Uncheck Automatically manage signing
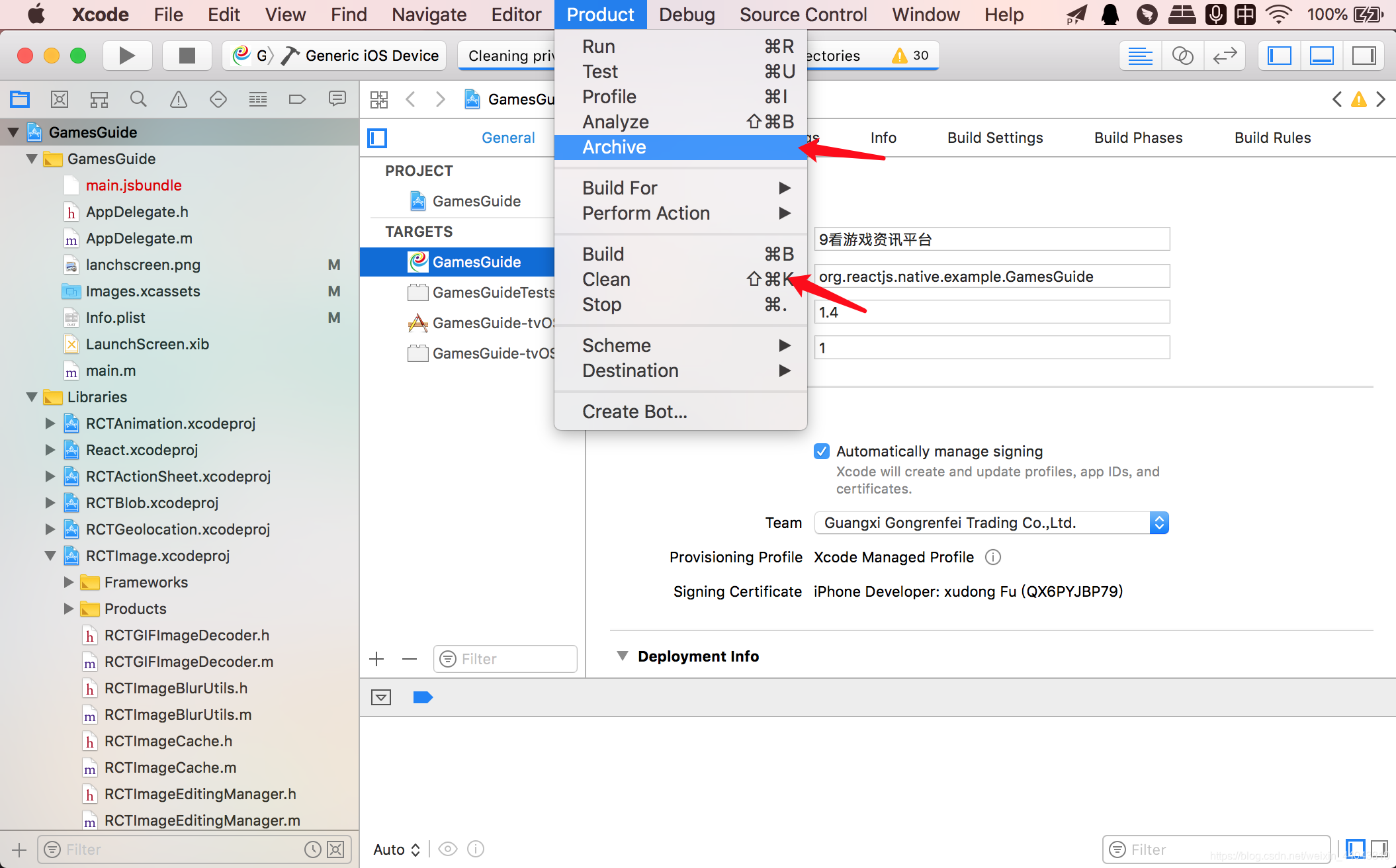The width and height of the screenshot is (1396, 868). coord(821,451)
